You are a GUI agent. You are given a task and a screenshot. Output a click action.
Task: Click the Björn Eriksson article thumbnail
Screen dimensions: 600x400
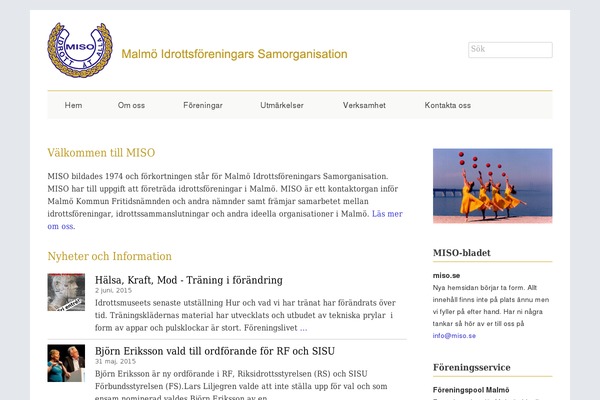coord(66,363)
